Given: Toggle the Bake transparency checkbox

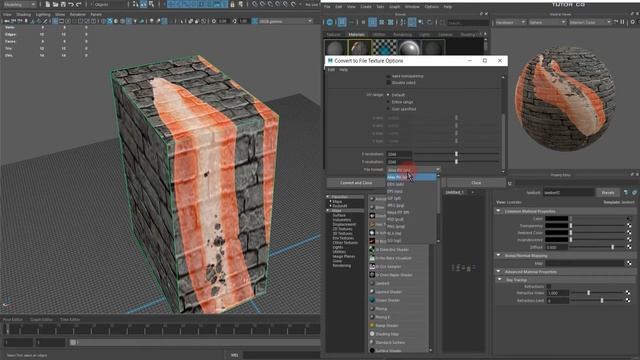Looking at the screenshot, I should 388,76.
